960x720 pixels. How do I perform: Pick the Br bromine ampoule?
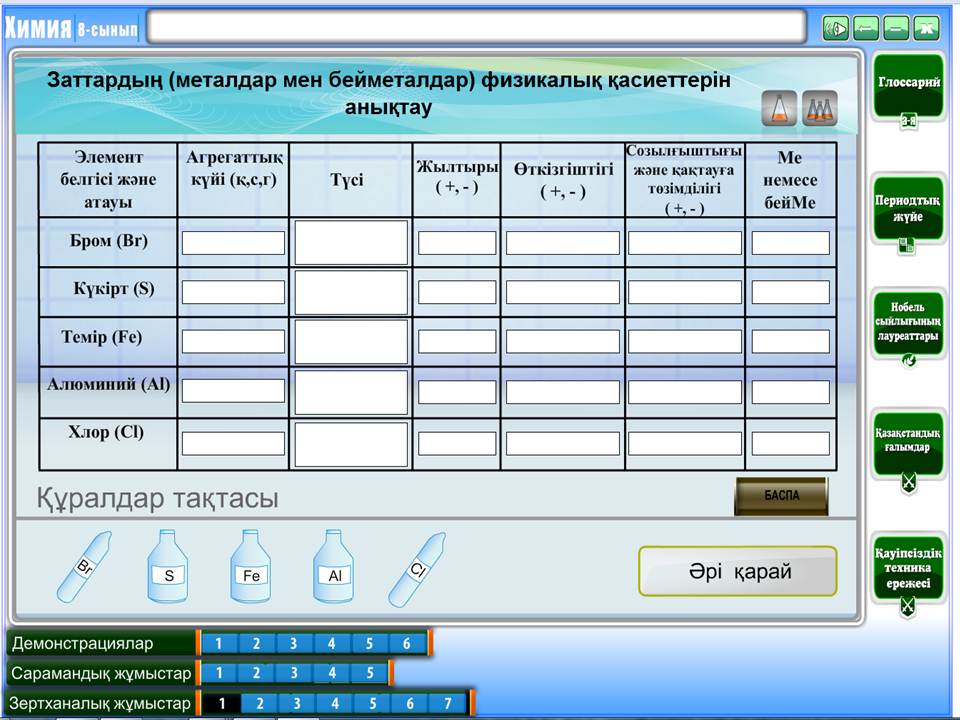coord(84,566)
